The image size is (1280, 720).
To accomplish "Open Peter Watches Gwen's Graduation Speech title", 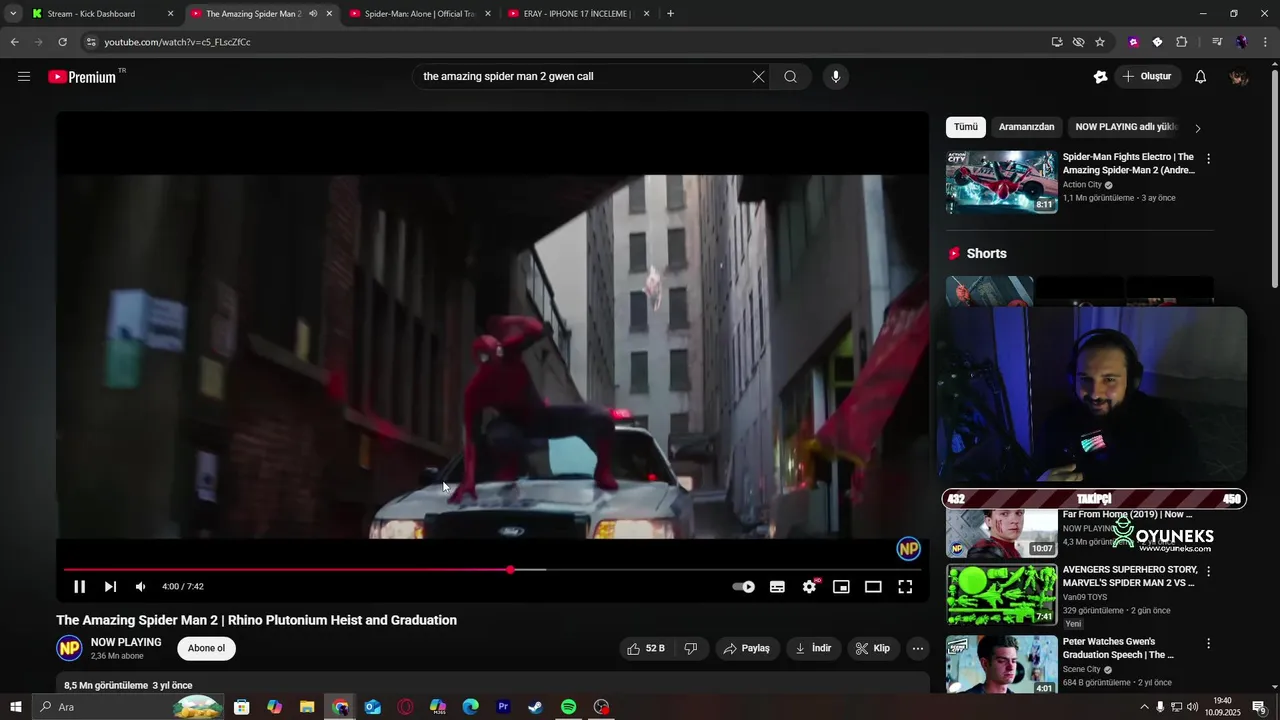I will coord(1118,648).
